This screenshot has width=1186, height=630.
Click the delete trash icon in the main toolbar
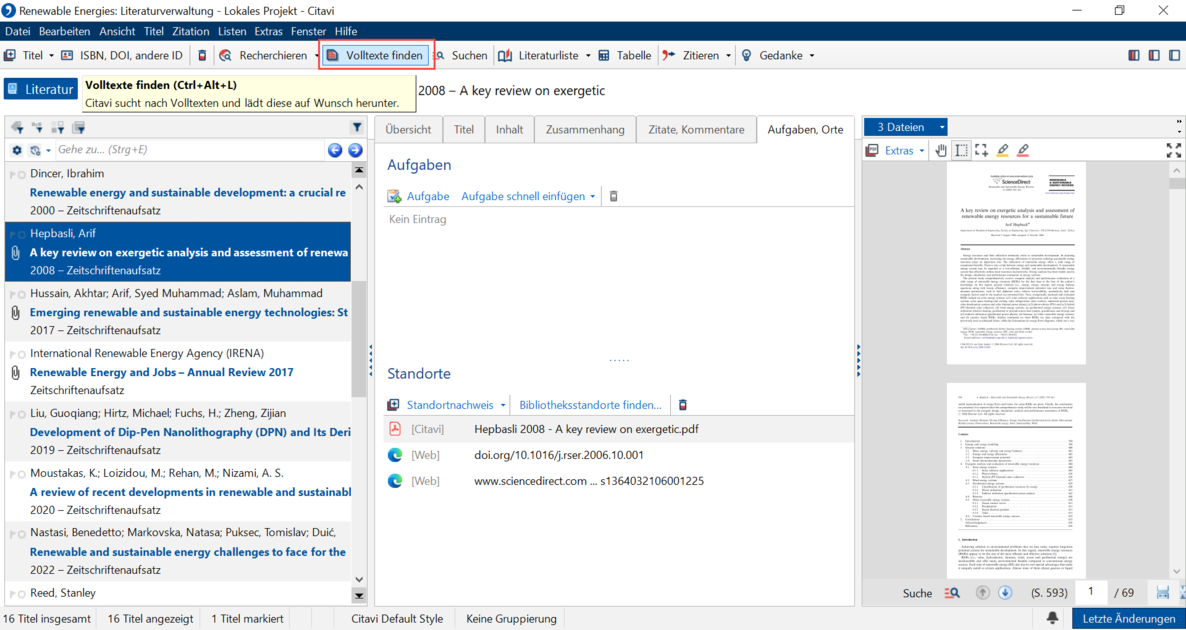[202, 55]
